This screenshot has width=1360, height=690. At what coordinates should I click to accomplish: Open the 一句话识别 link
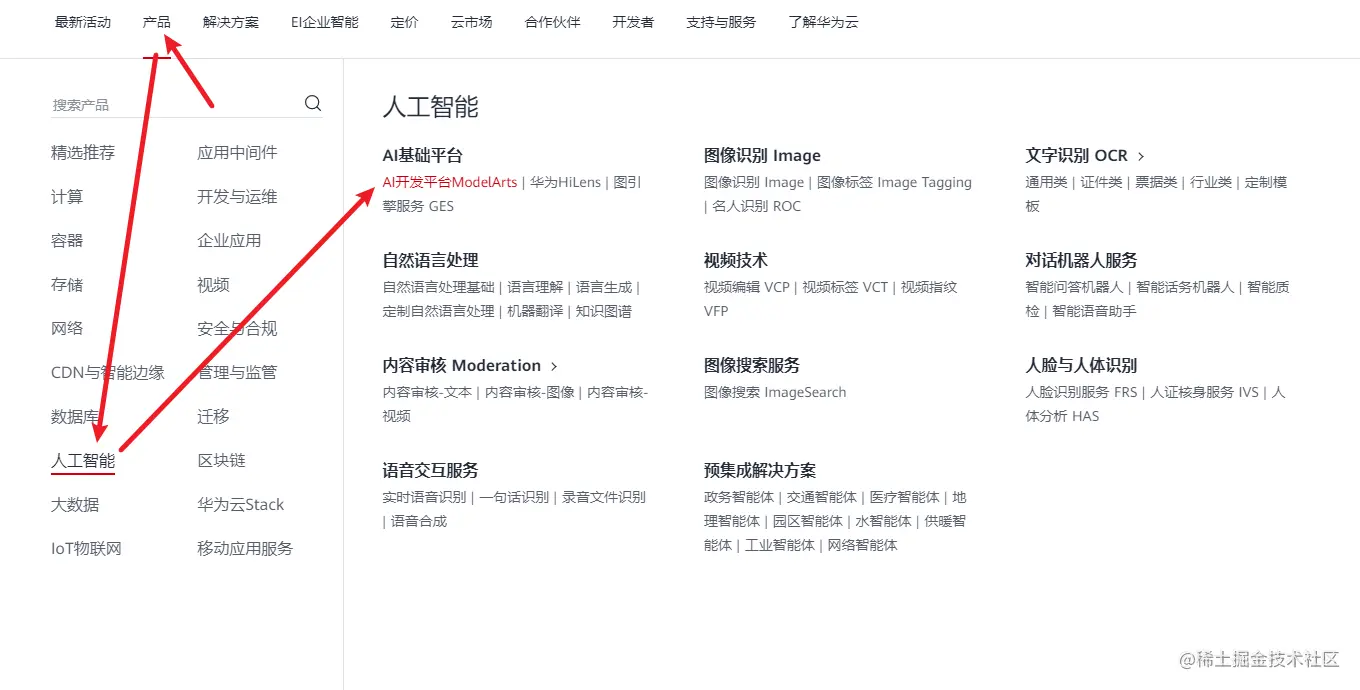click(514, 497)
